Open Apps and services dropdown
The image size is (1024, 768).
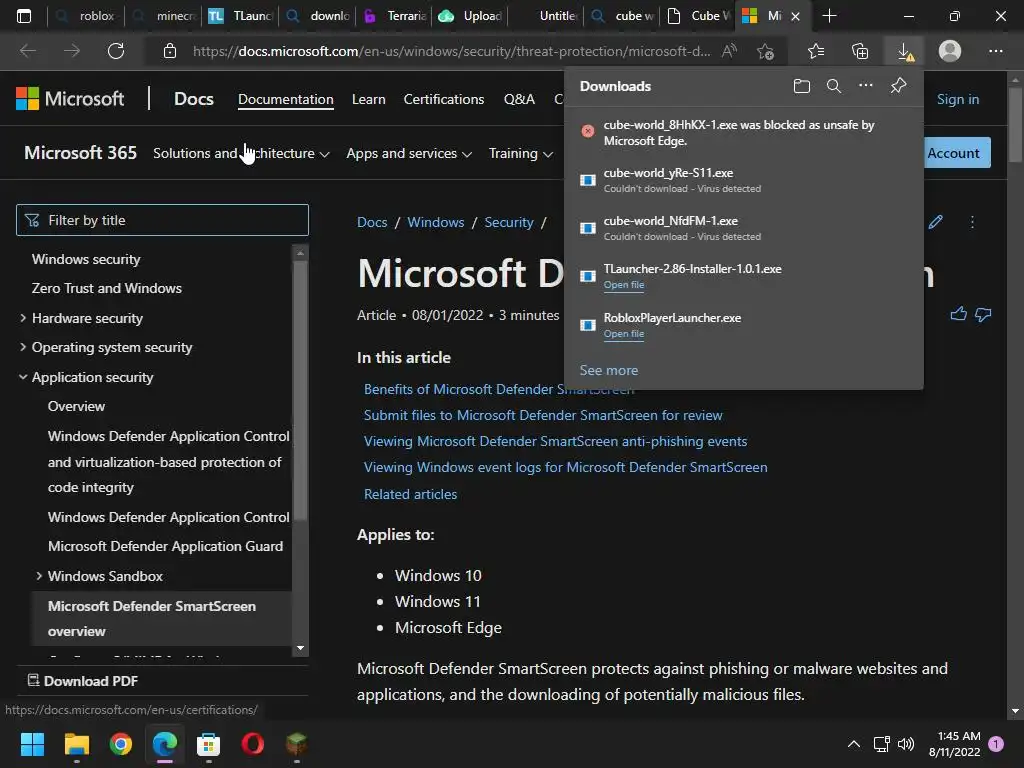point(409,153)
